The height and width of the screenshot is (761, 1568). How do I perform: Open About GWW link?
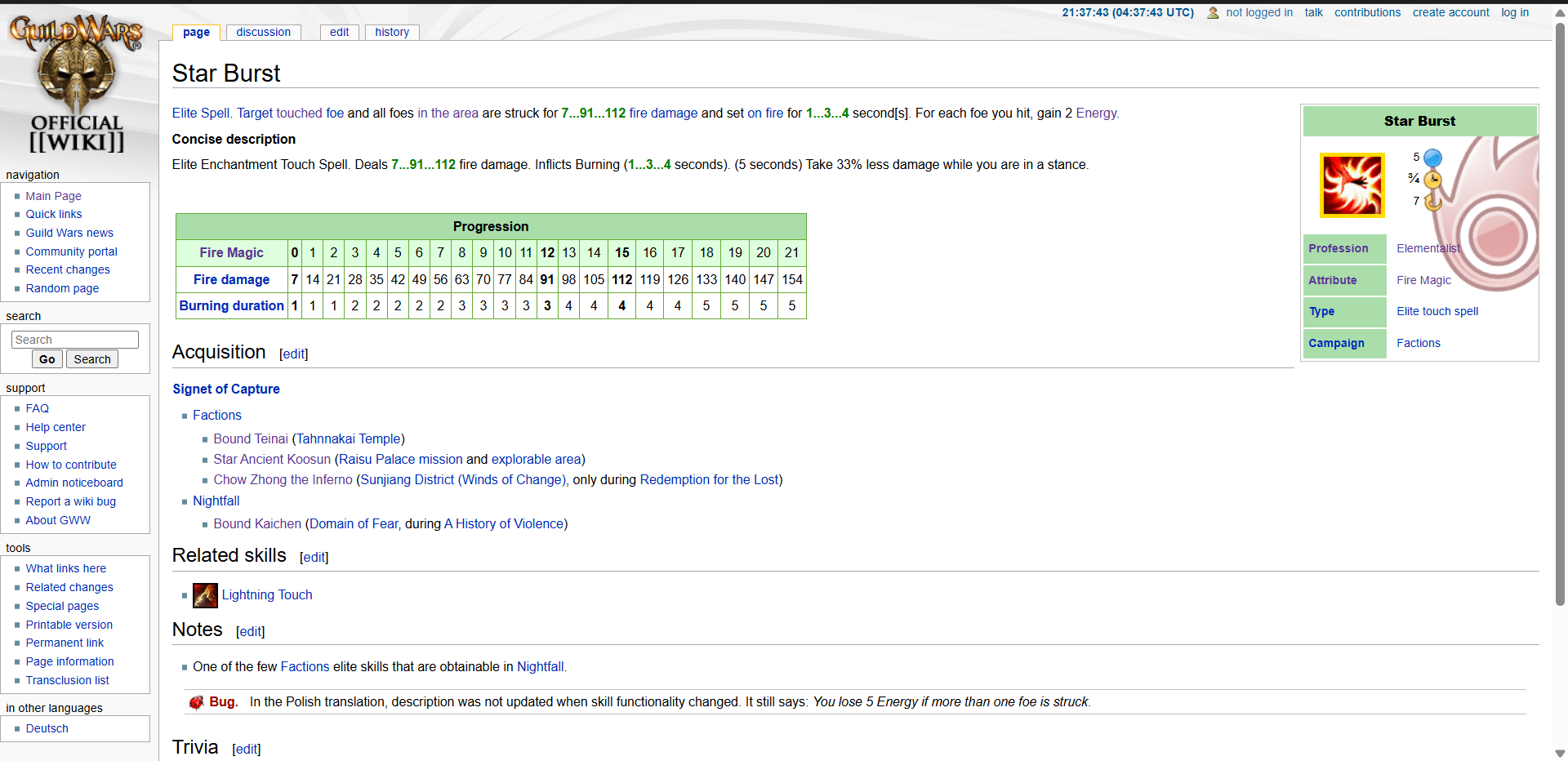coord(58,520)
